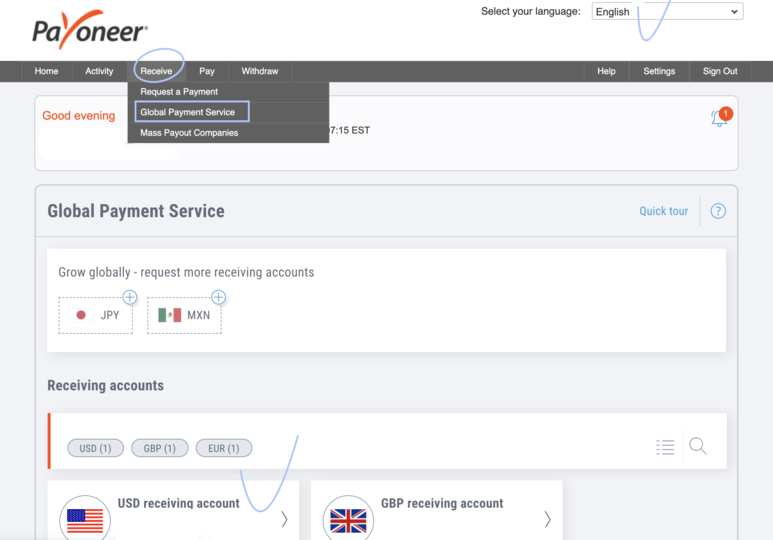Expand the GBP receiving account chevron
Image resolution: width=773 pixels, height=540 pixels.
[x=547, y=519]
